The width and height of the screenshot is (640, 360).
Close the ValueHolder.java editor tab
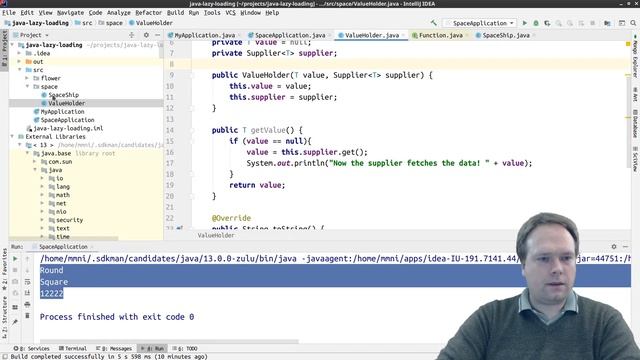coord(403,36)
